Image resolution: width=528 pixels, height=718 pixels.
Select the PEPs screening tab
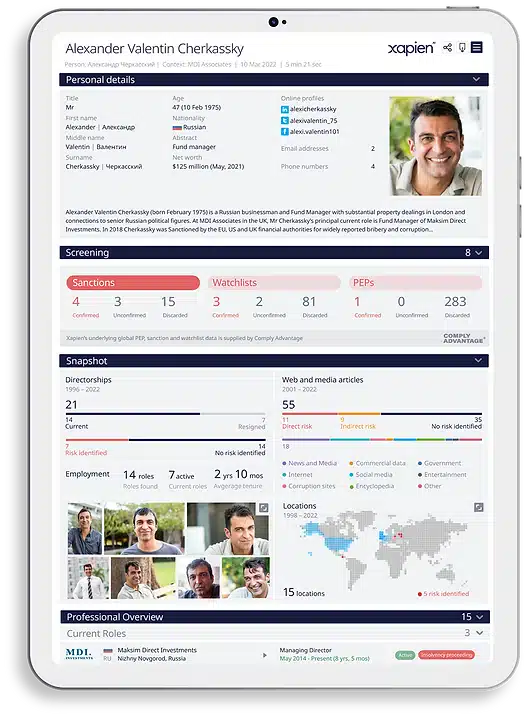click(x=415, y=283)
